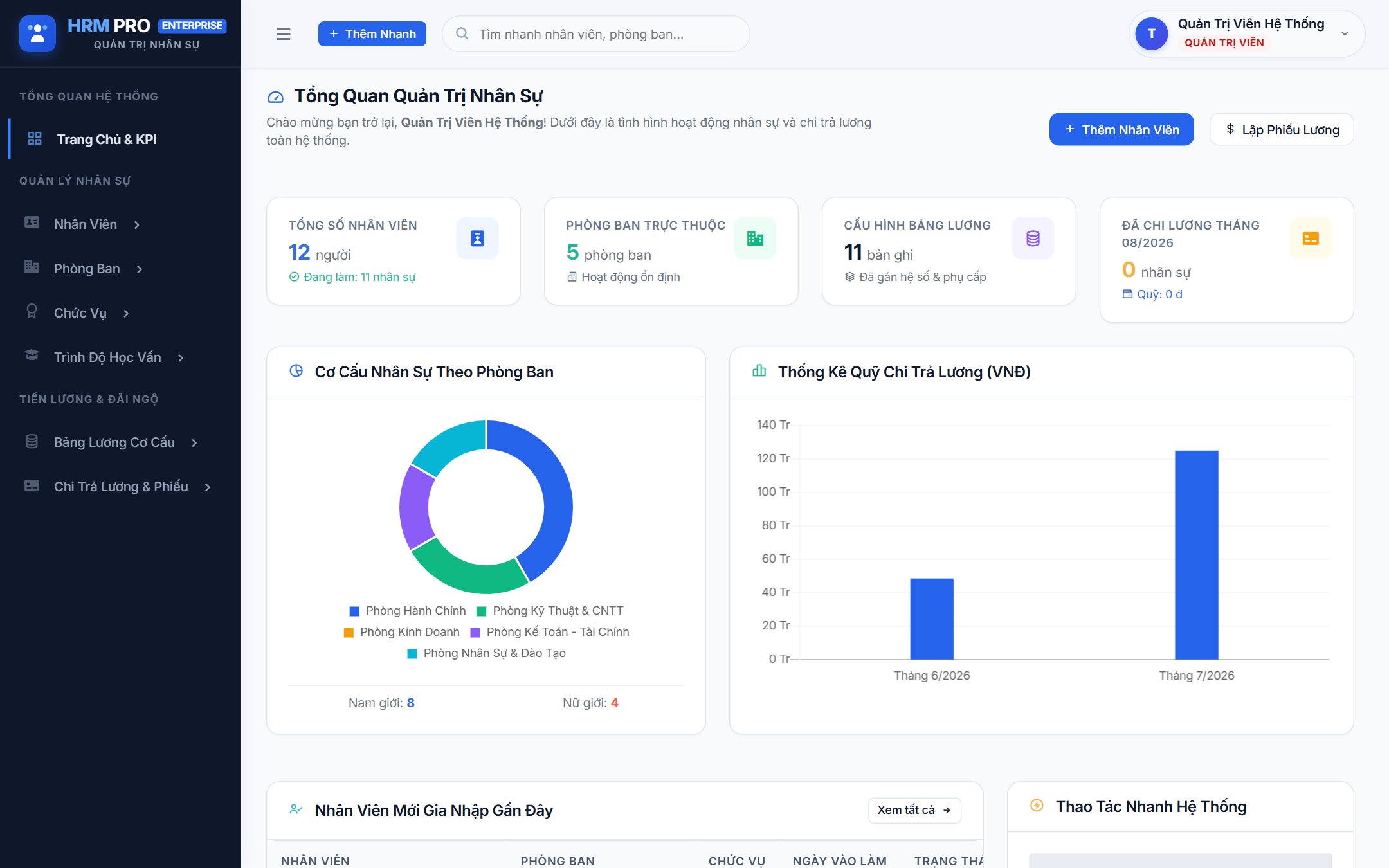Click the Tháng 7/2026 salary bar
Viewport: 1389px width, 868px height.
(1197, 555)
